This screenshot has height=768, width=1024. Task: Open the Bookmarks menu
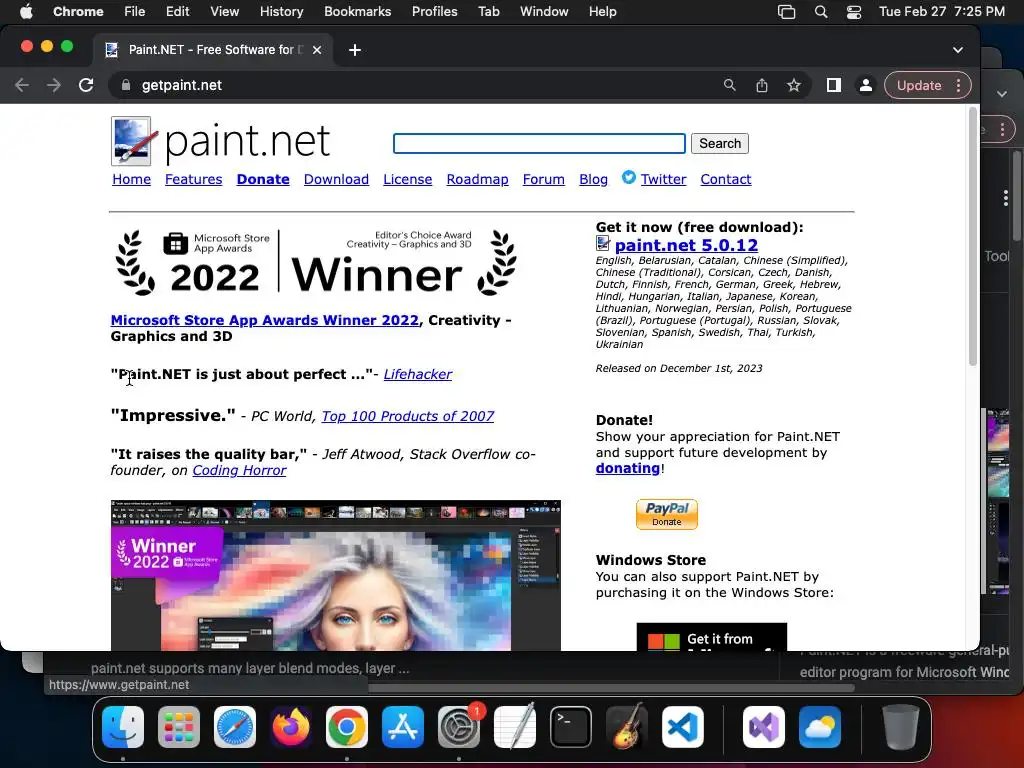(357, 11)
